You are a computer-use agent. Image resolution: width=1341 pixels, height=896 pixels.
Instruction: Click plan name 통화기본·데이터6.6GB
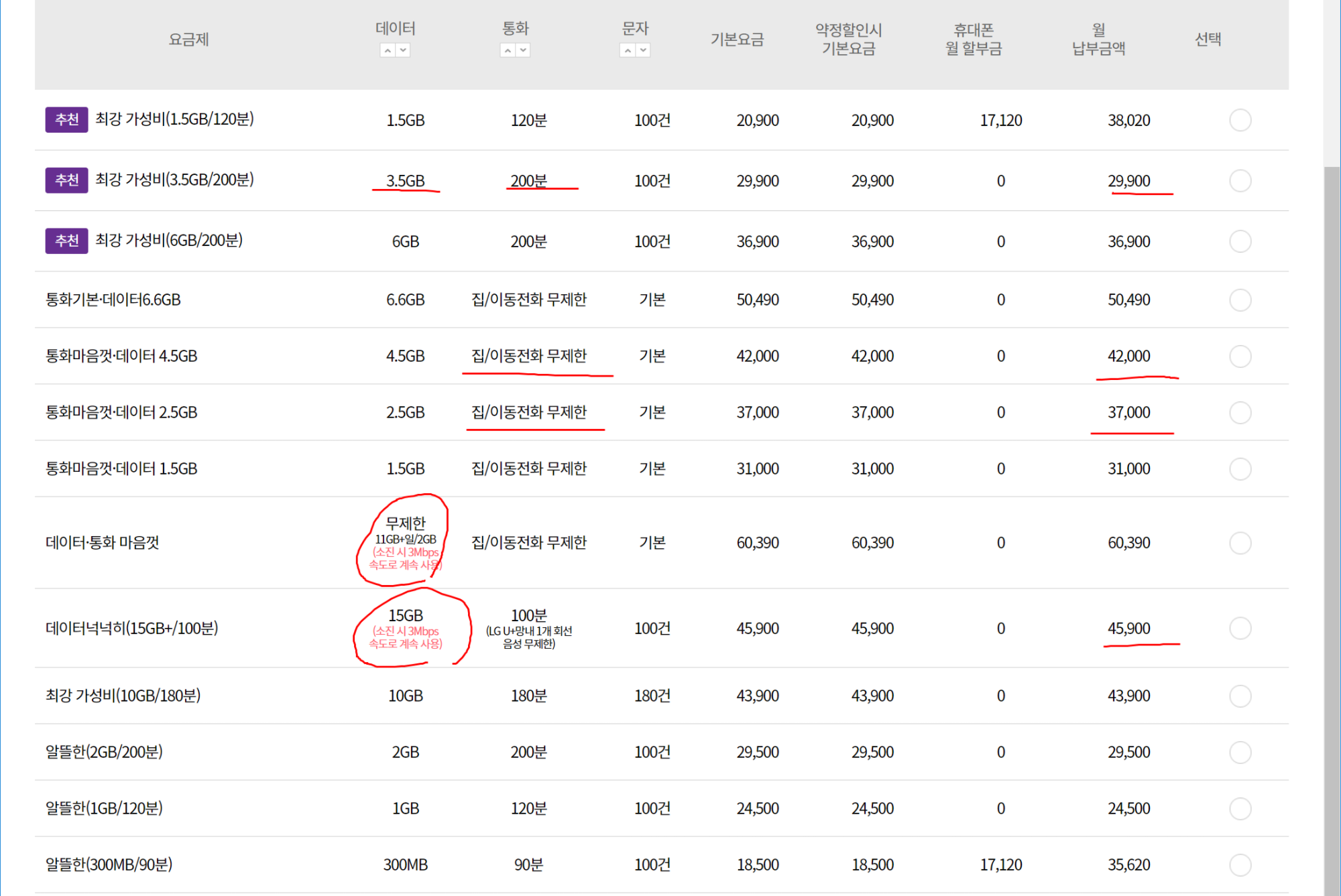(x=113, y=300)
